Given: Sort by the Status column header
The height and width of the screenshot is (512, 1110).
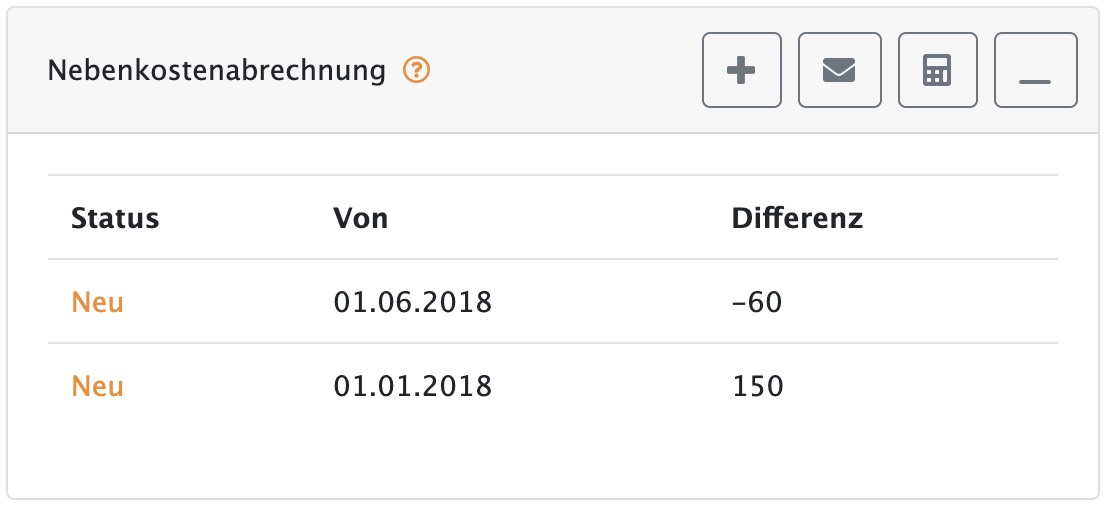Looking at the screenshot, I should 115,217.
